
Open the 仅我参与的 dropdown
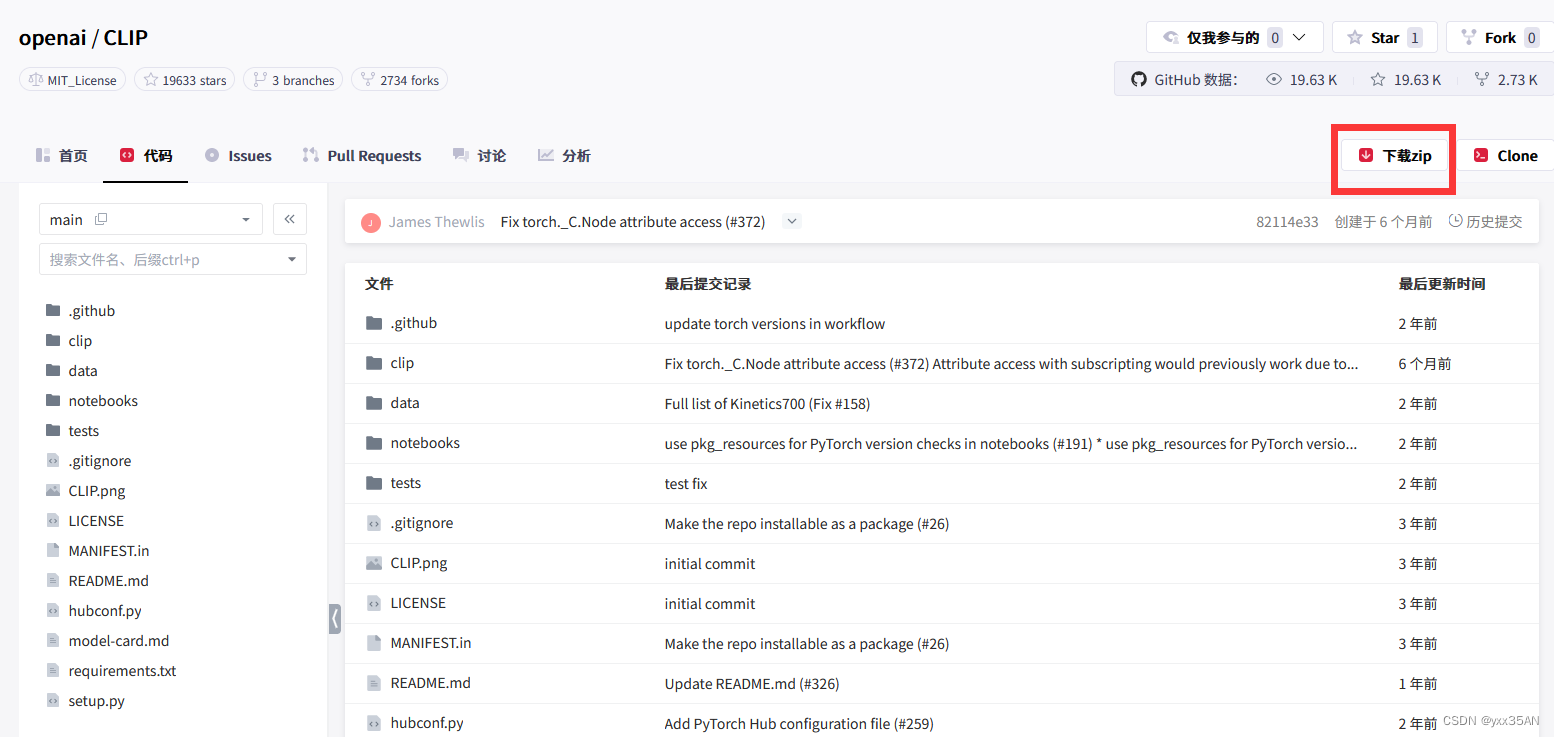point(1235,38)
